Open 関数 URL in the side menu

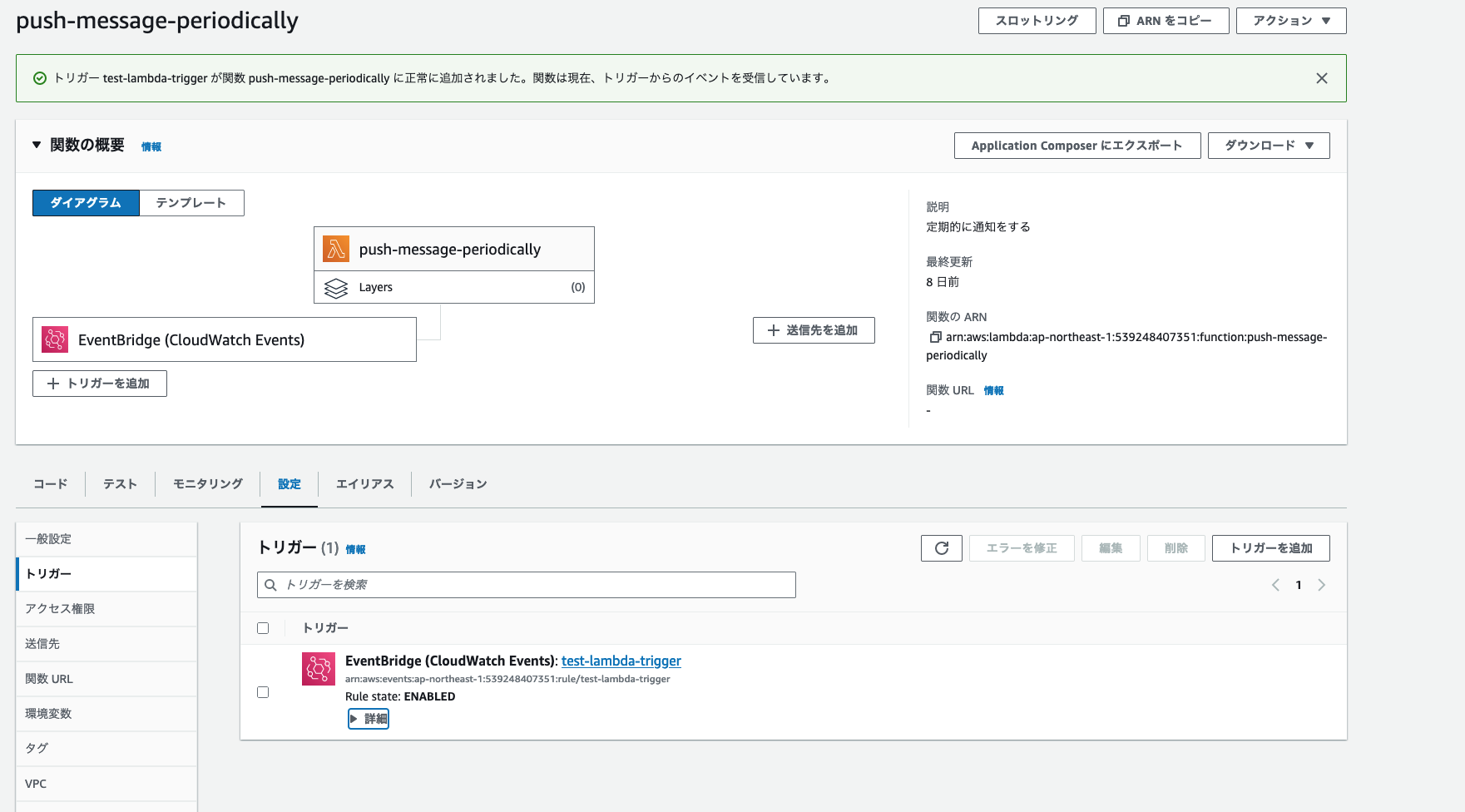click(x=106, y=679)
